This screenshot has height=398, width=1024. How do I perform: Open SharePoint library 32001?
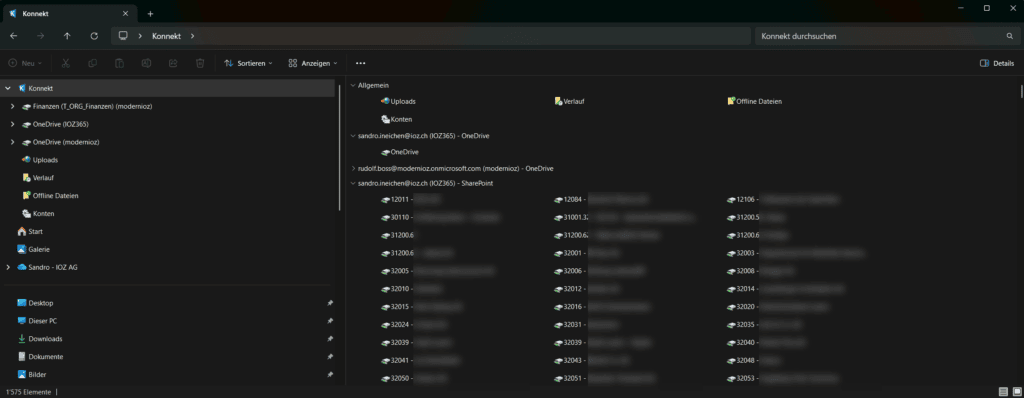586,253
